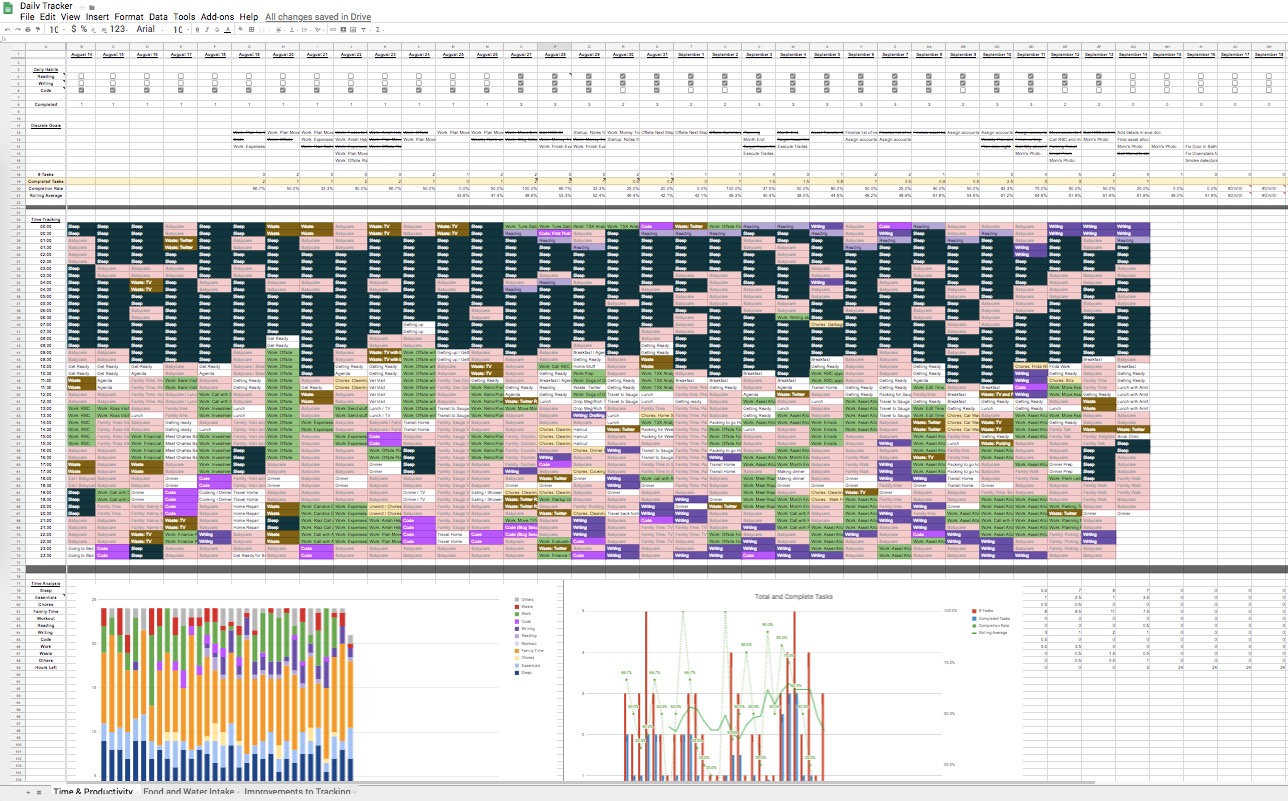Open the 123 number format dropdown

(x=119, y=29)
